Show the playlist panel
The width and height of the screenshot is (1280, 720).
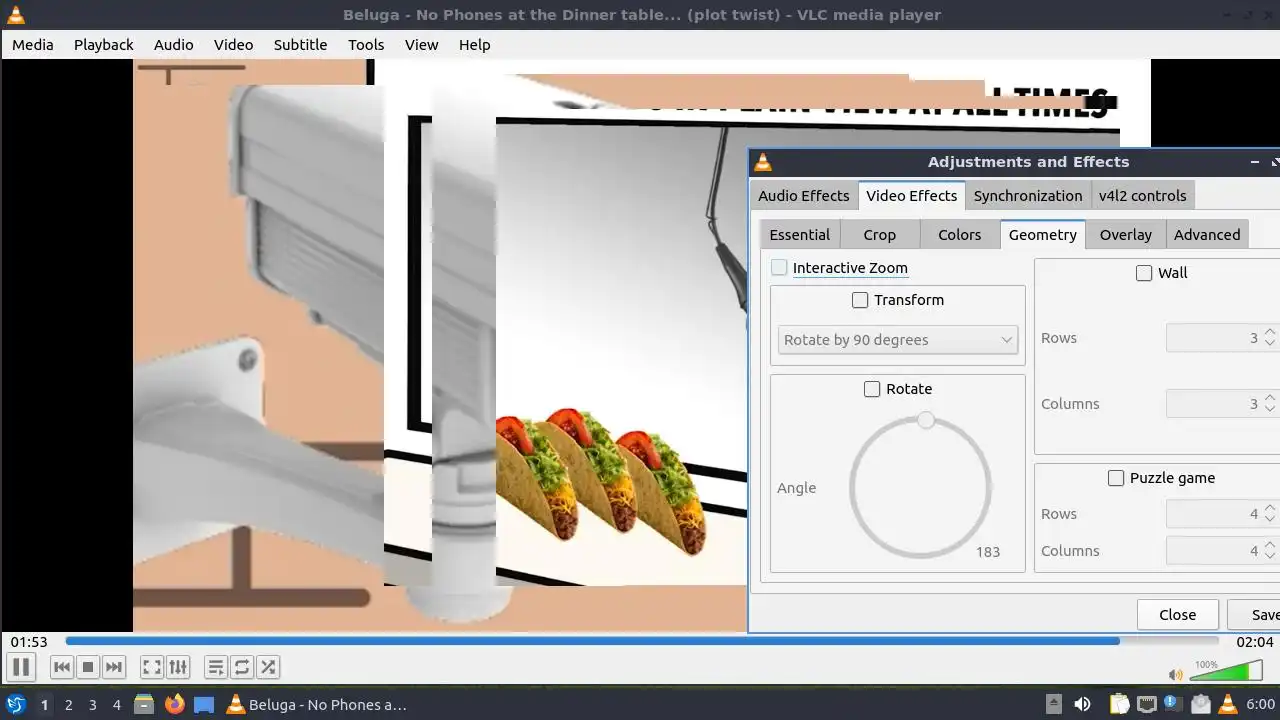[215, 667]
